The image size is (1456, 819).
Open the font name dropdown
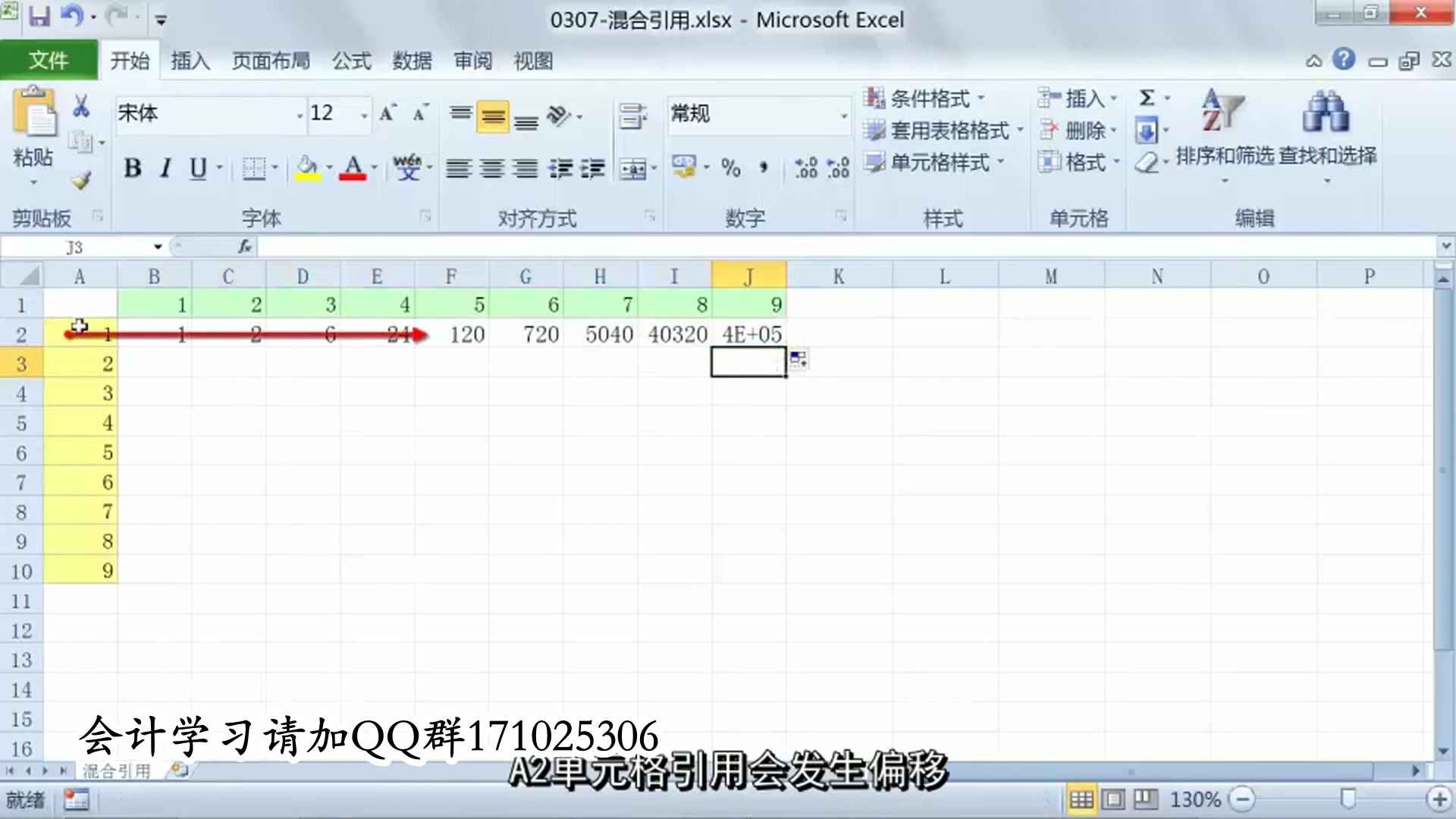[x=297, y=114]
